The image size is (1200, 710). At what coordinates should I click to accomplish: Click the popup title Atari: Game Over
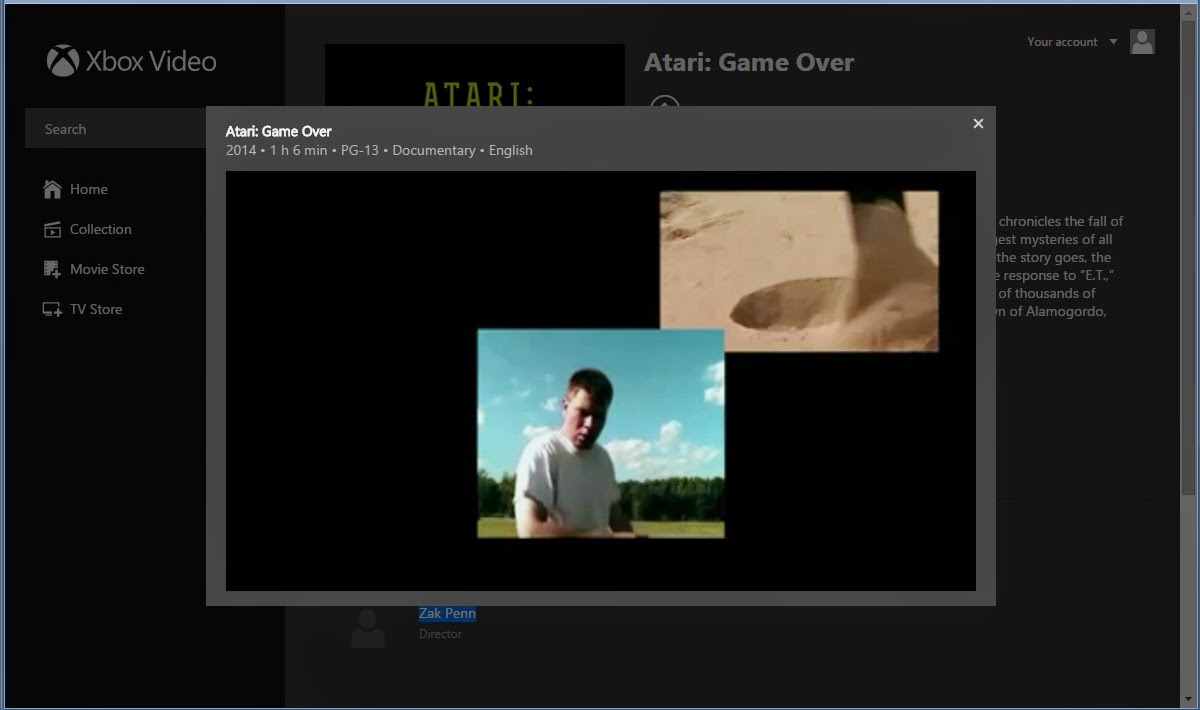coord(279,131)
